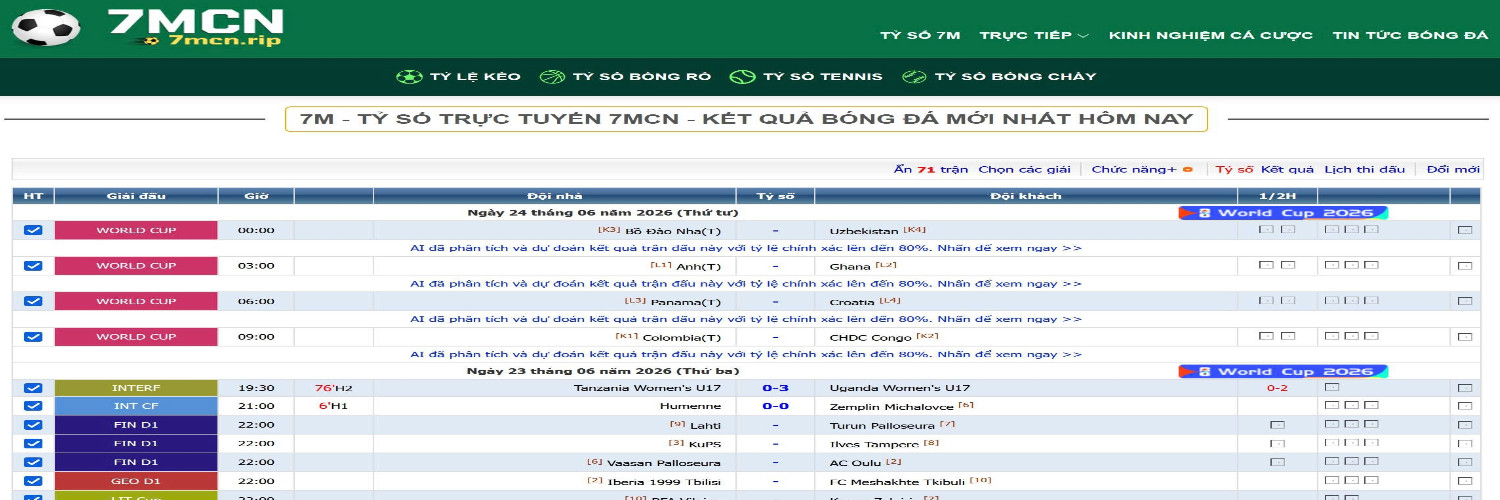Open Tin tức bóng đá menu item
This screenshot has width=1500, height=500.
tap(1411, 35)
